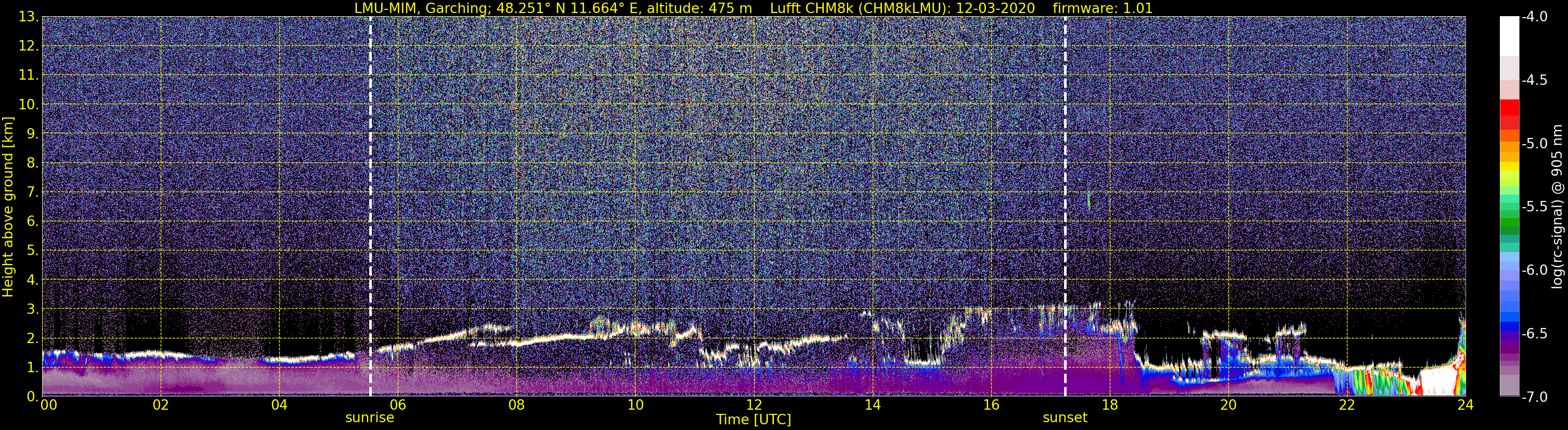Click the yellow segment of the colorbar
This screenshot has height=430, width=1568.
(x=1509, y=166)
